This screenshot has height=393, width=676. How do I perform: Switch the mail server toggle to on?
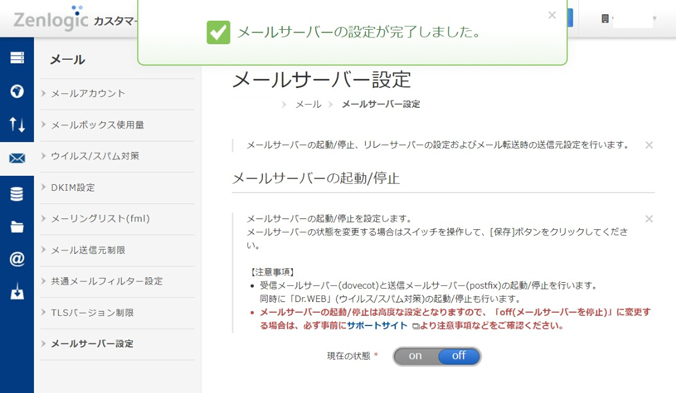(x=415, y=356)
